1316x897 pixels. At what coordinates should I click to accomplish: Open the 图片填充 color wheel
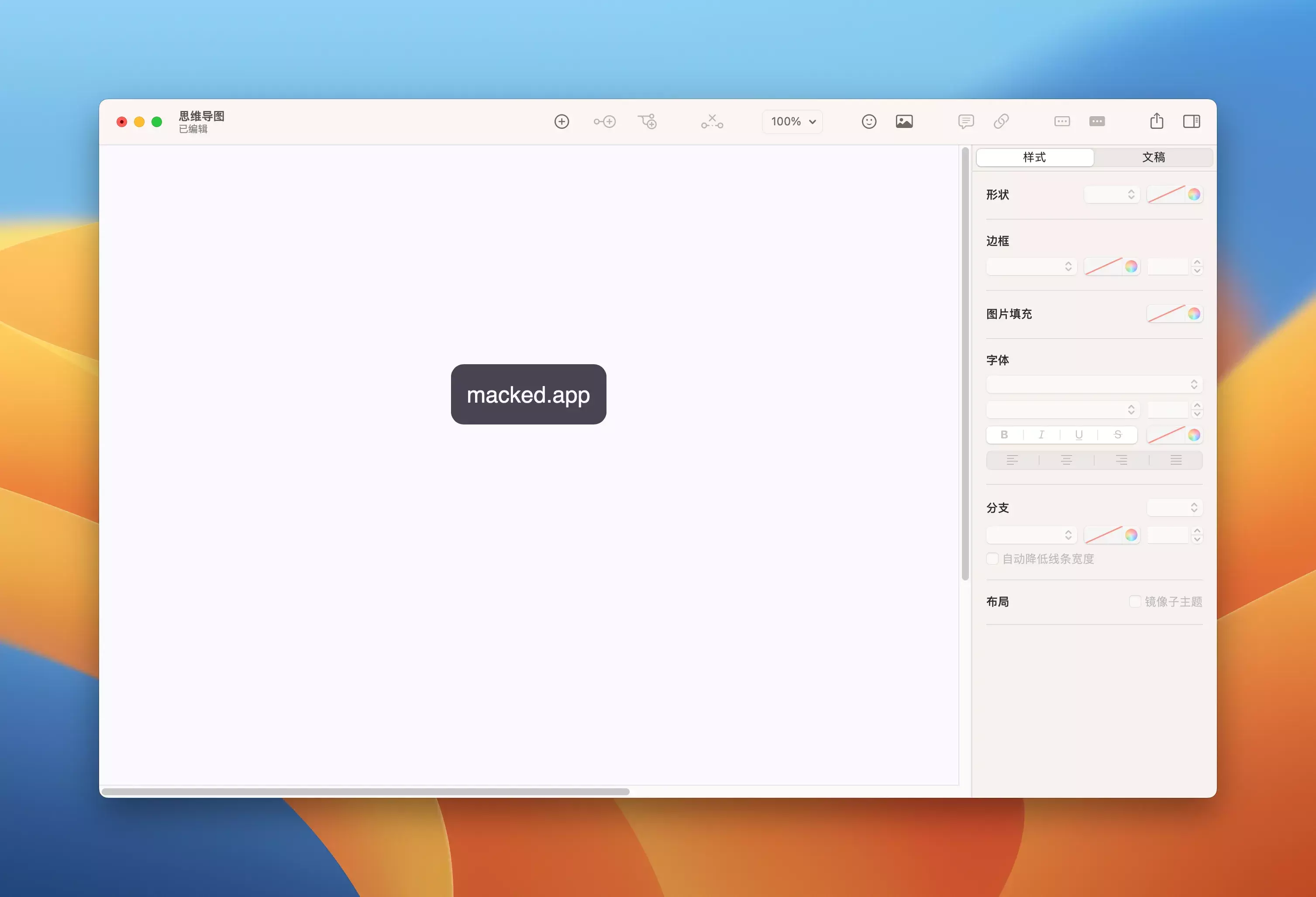[1194, 314]
